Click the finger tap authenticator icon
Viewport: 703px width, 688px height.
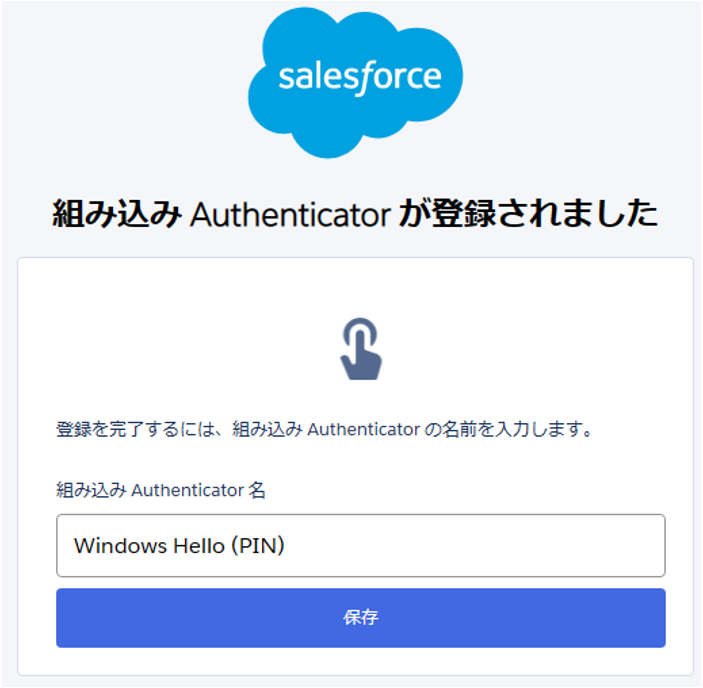[360, 349]
